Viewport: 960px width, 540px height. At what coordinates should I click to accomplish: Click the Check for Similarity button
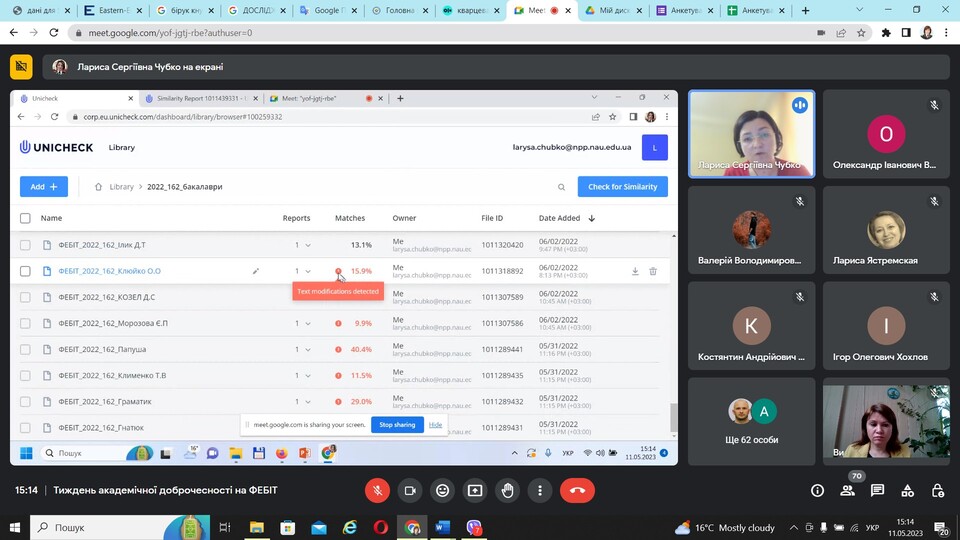[x=622, y=187]
